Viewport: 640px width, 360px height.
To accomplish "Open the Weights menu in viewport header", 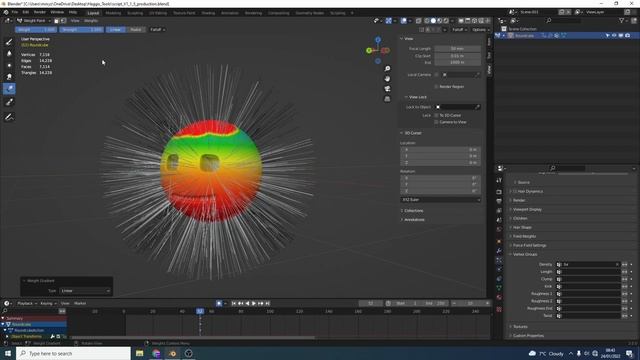I will click(x=91, y=20).
